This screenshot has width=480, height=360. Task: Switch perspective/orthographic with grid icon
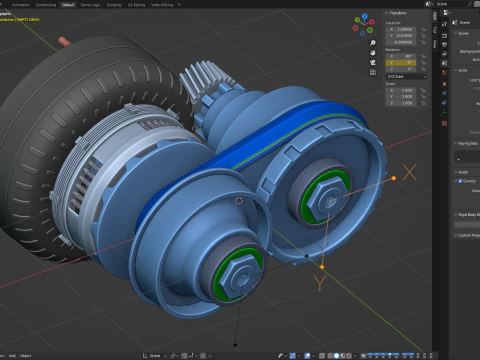[373, 72]
